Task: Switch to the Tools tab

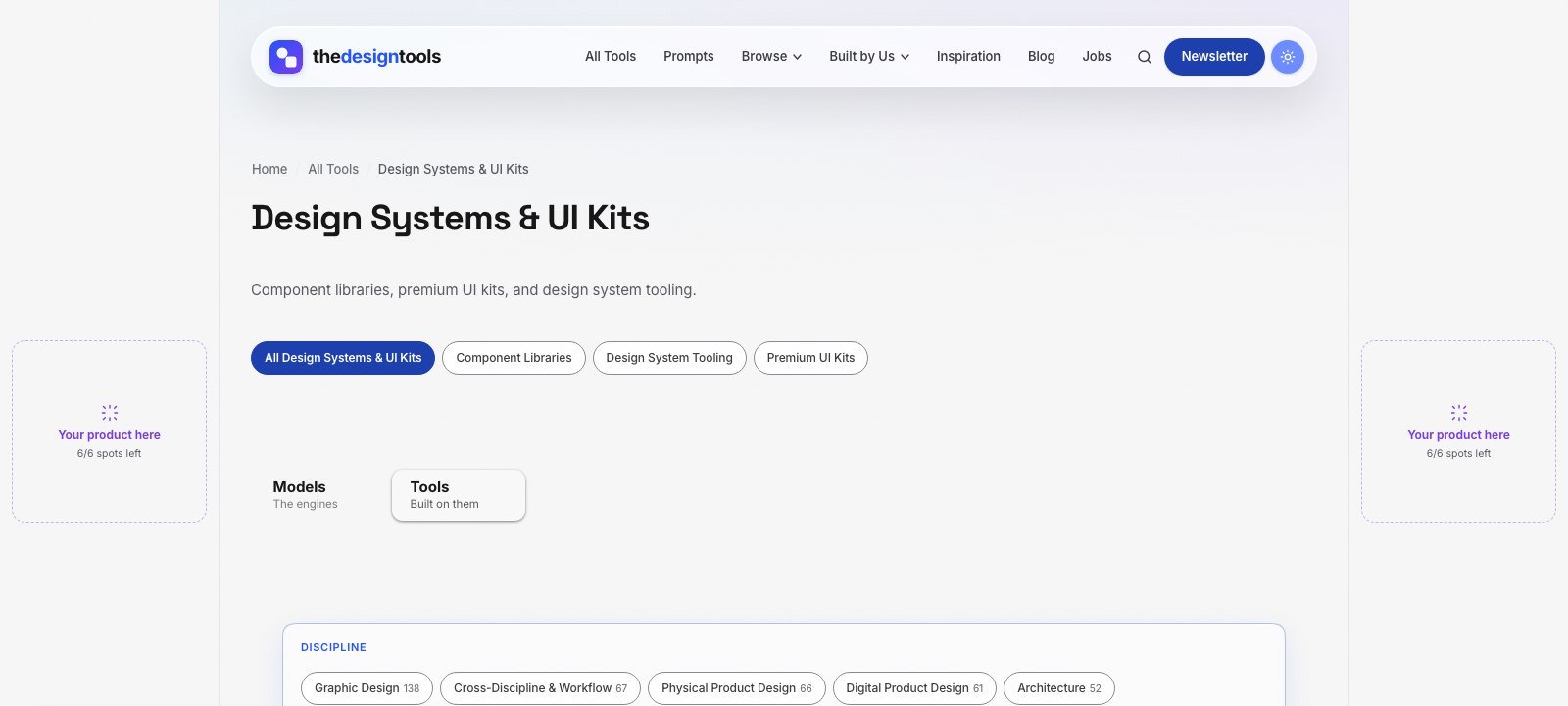Action: (x=459, y=495)
